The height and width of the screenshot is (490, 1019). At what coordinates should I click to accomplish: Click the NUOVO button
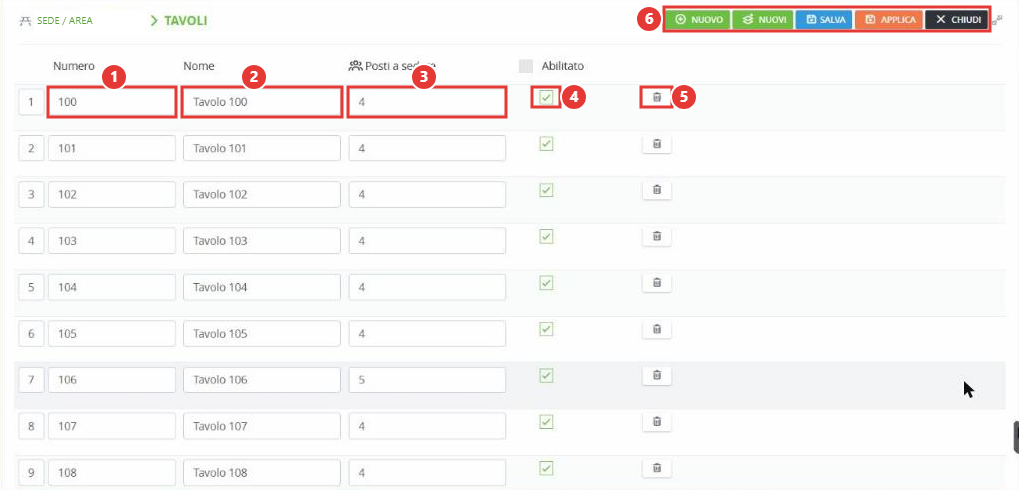coord(698,20)
